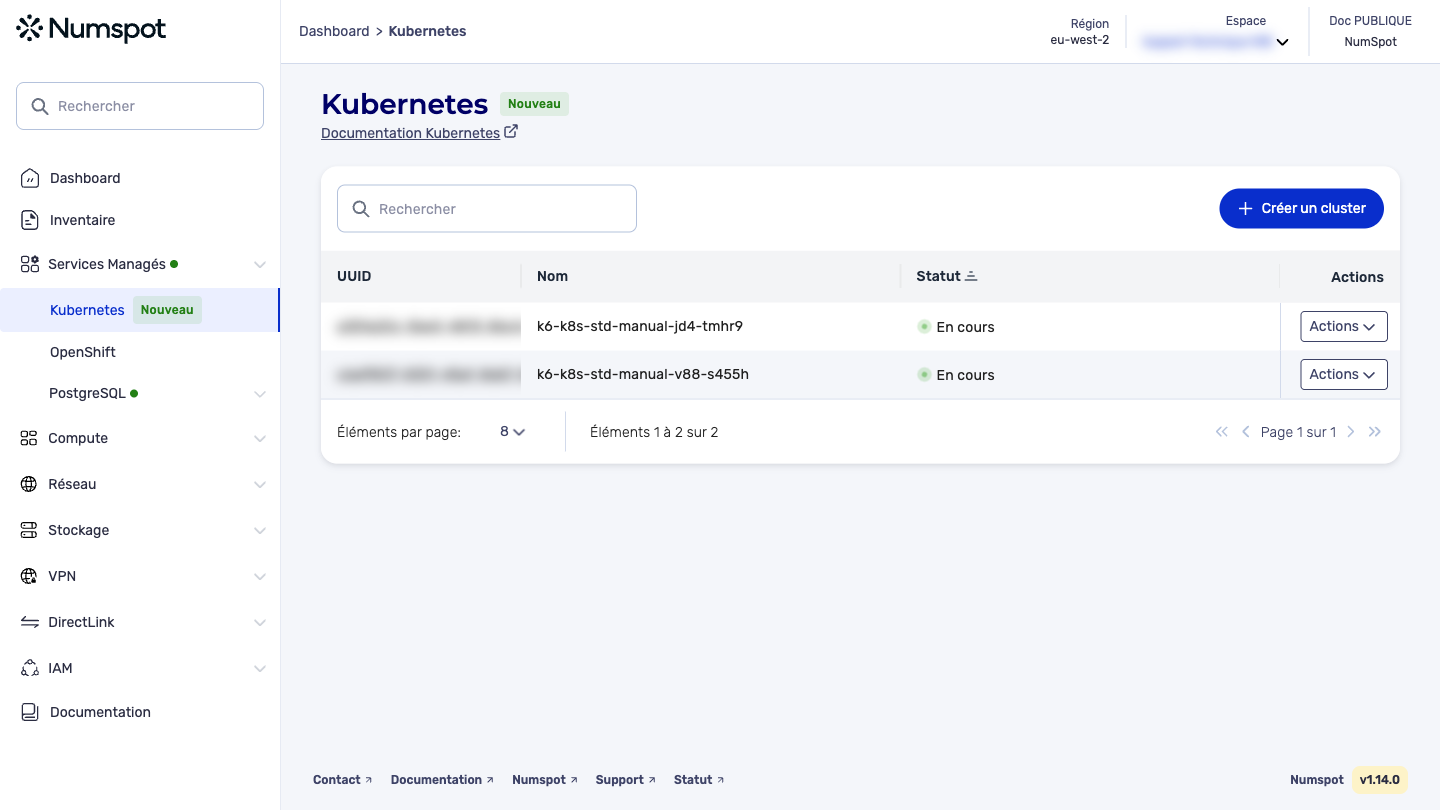Screen dimensions: 1440x810
Task: Focus the cluster table Rechercher field
Action: point(487,208)
